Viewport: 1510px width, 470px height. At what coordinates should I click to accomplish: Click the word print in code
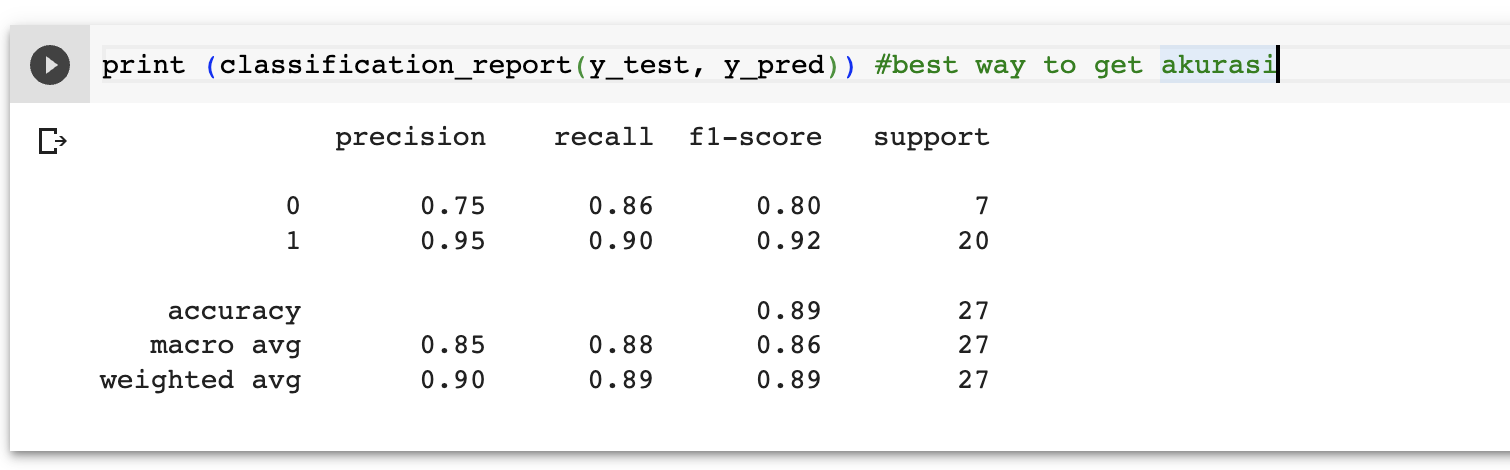(144, 66)
